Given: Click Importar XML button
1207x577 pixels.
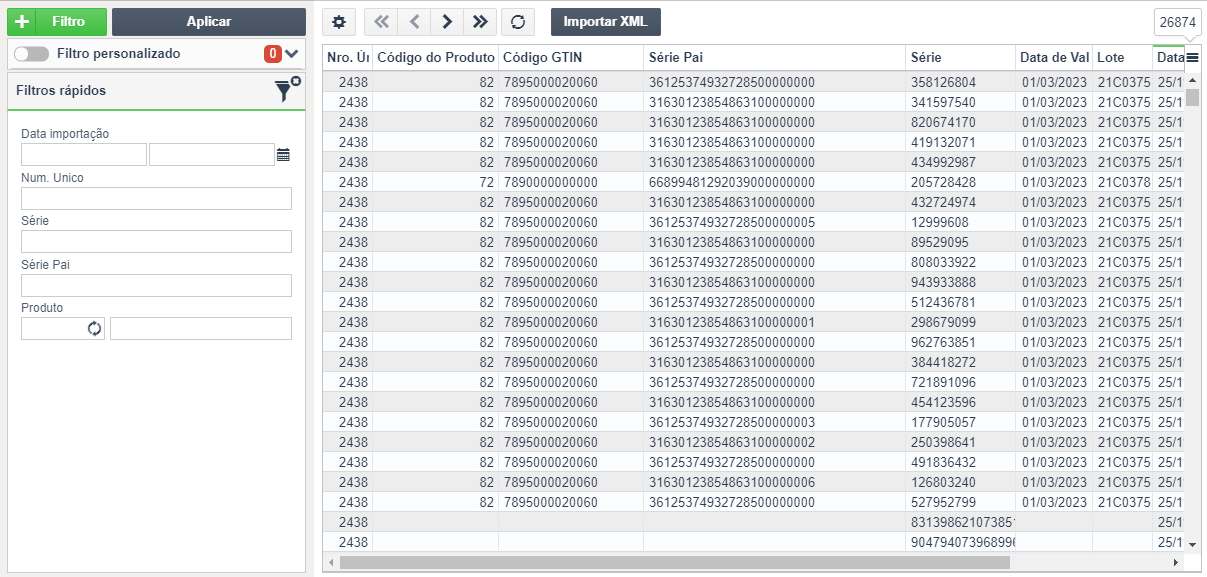Looking at the screenshot, I should (605, 22).
